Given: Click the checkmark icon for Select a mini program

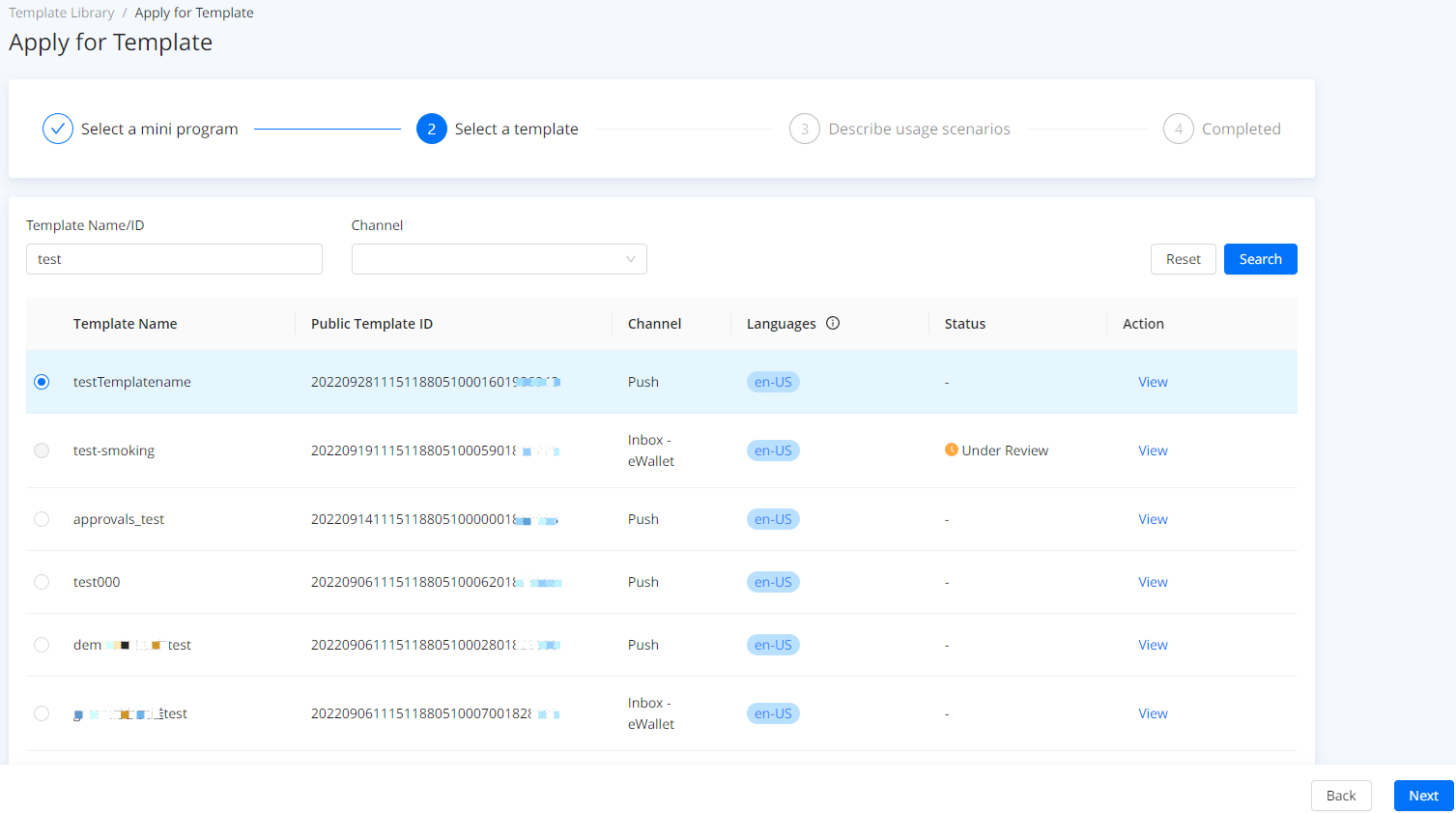Looking at the screenshot, I should click(x=58, y=129).
